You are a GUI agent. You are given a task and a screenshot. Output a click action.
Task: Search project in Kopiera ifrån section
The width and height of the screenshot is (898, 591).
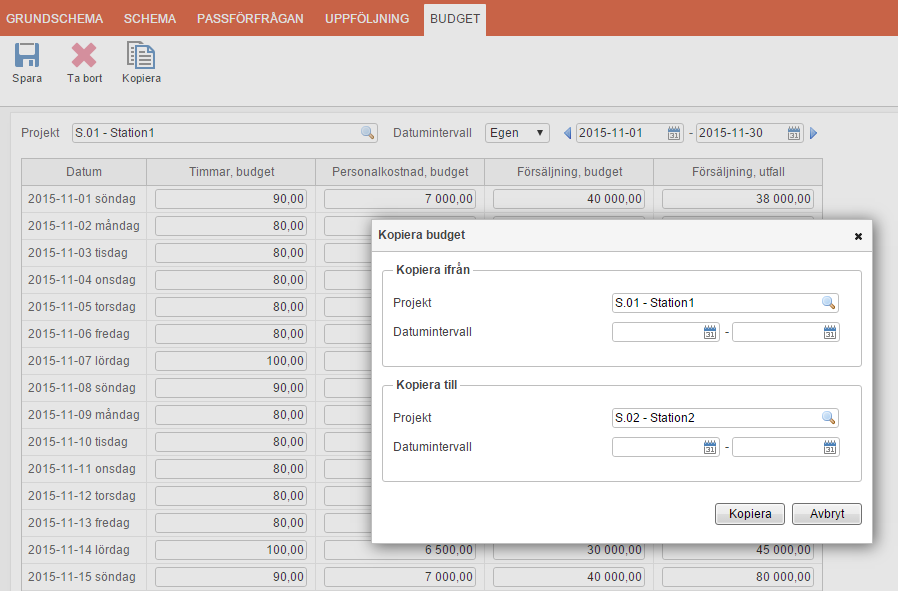pyautogui.click(x=828, y=303)
